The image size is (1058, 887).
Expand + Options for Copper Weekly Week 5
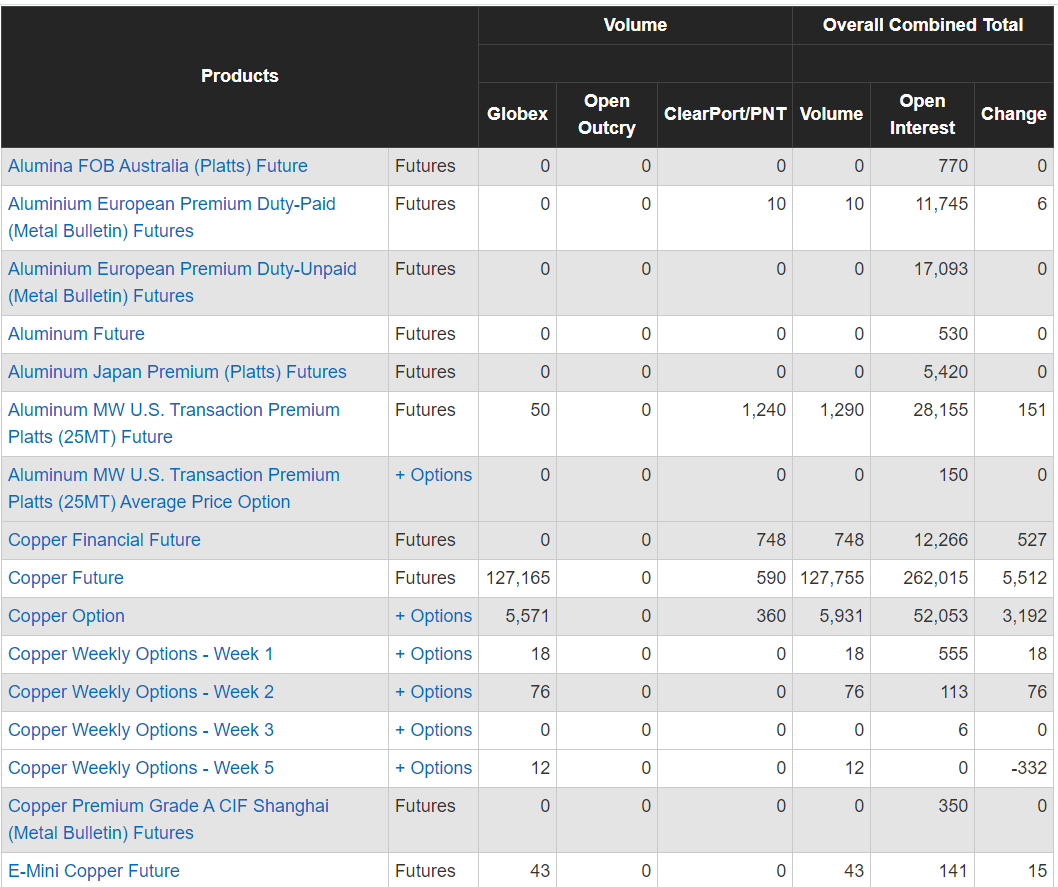[433, 768]
